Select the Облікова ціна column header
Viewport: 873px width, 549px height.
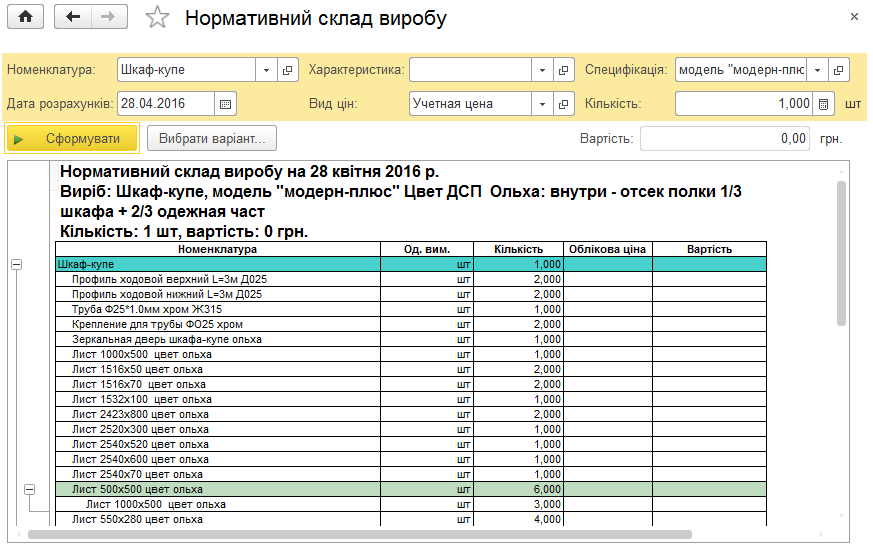click(607, 249)
